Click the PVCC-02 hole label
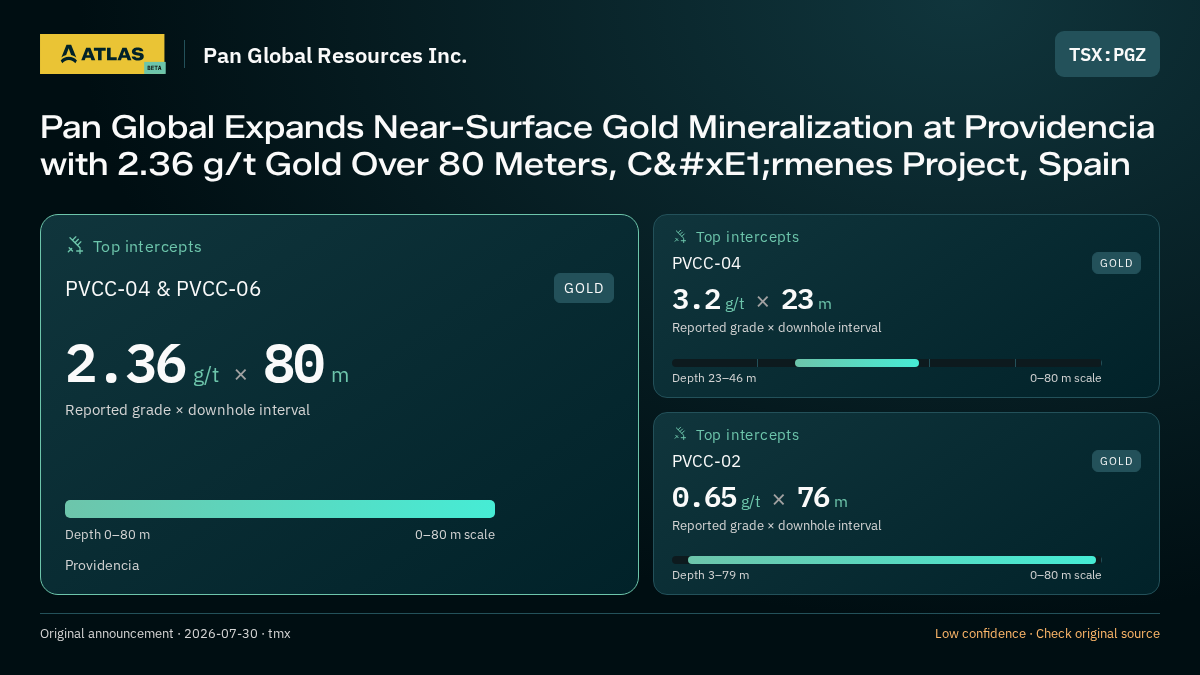 click(x=706, y=461)
